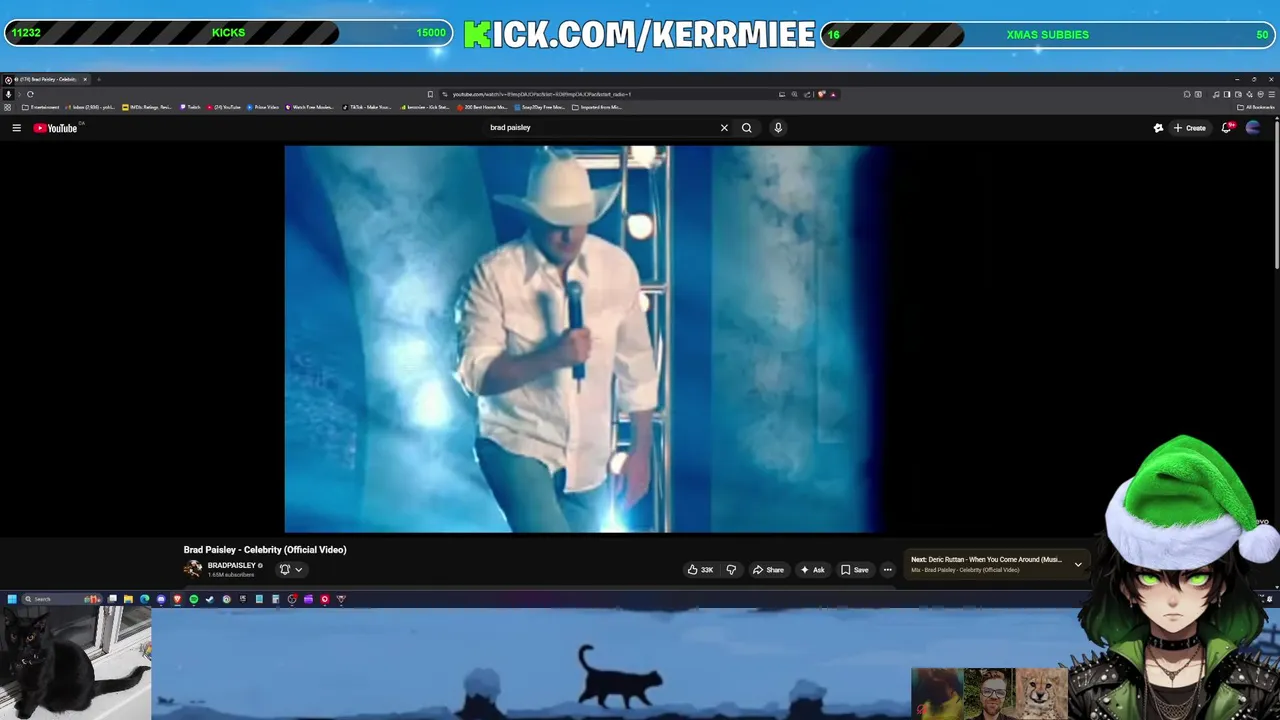Open the Inbox bookmark
This screenshot has width=1280, height=720.
coord(90,107)
